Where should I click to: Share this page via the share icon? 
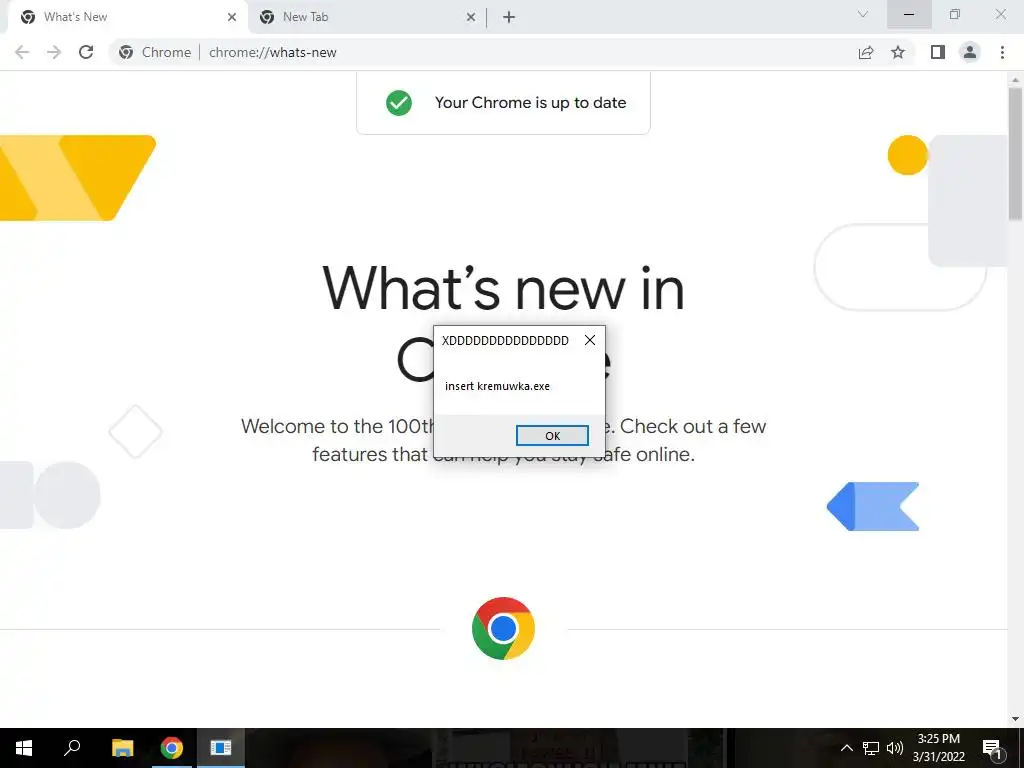866,52
